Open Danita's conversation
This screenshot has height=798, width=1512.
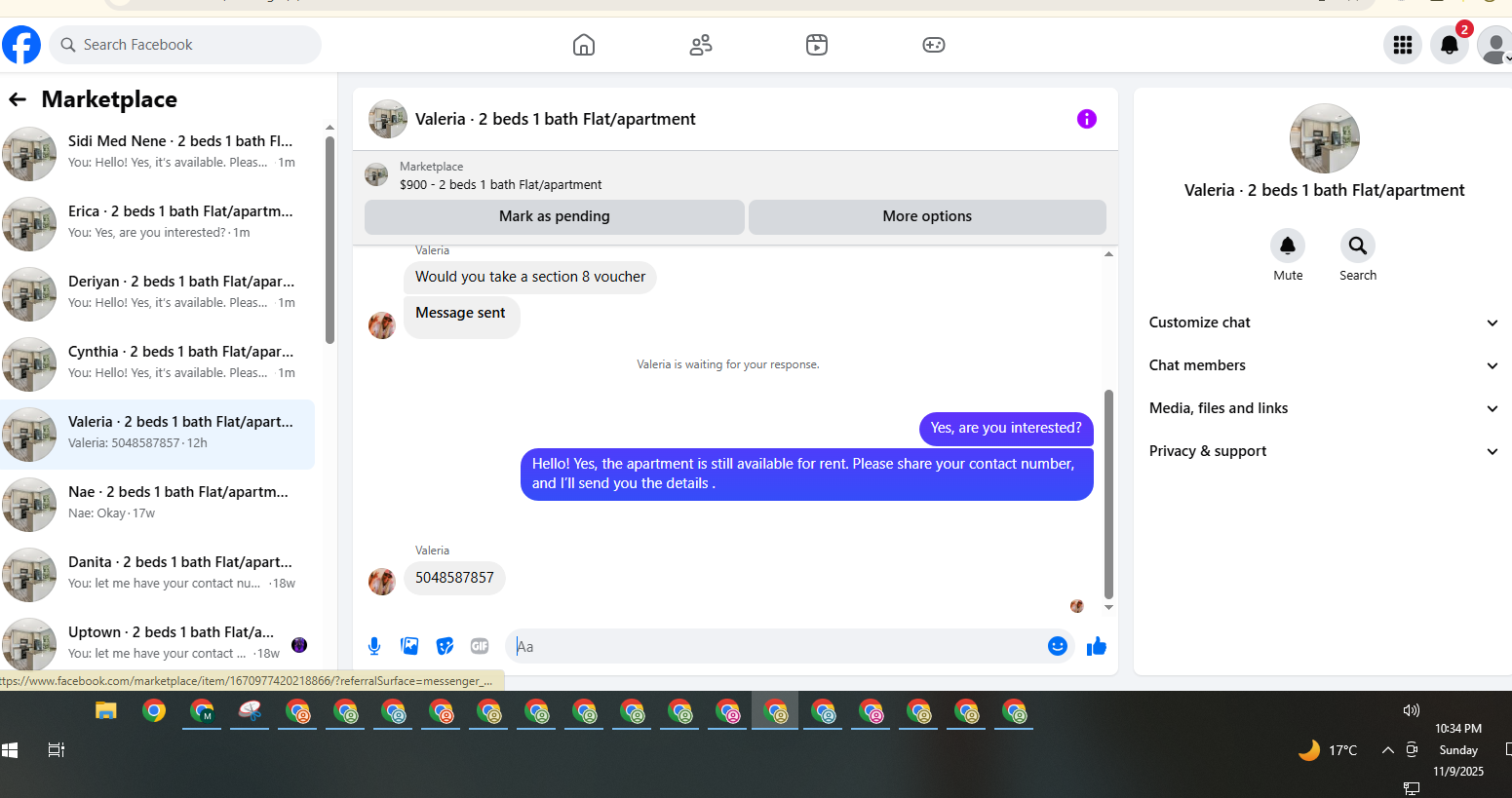tap(158, 575)
